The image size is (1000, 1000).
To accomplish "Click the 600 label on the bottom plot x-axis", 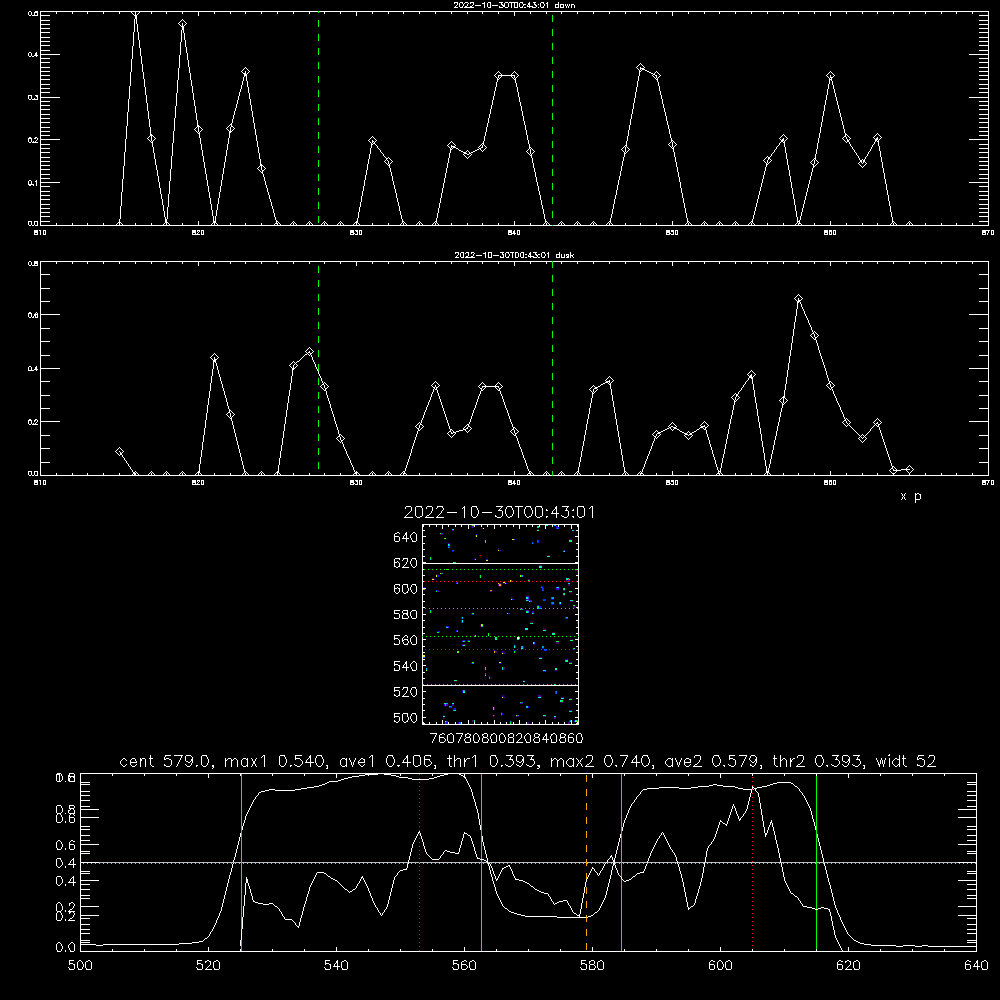I will tap(720, 966).
